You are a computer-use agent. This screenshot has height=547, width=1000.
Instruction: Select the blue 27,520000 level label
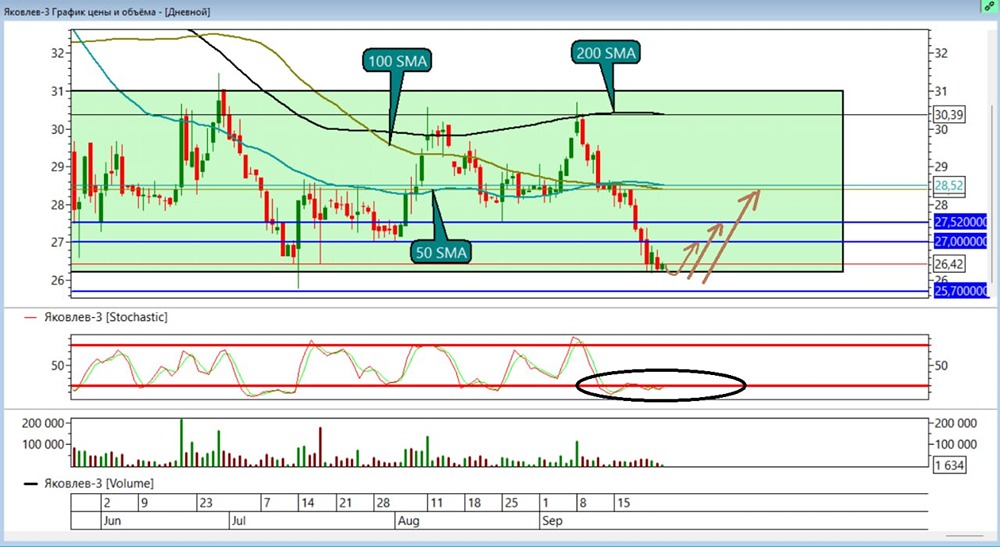960,222
